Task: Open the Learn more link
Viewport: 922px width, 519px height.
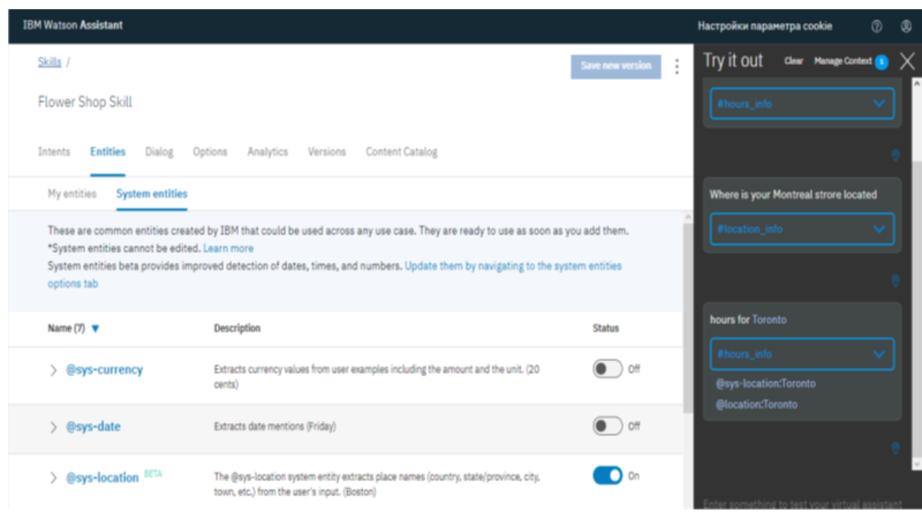Action: click(228, 248)
